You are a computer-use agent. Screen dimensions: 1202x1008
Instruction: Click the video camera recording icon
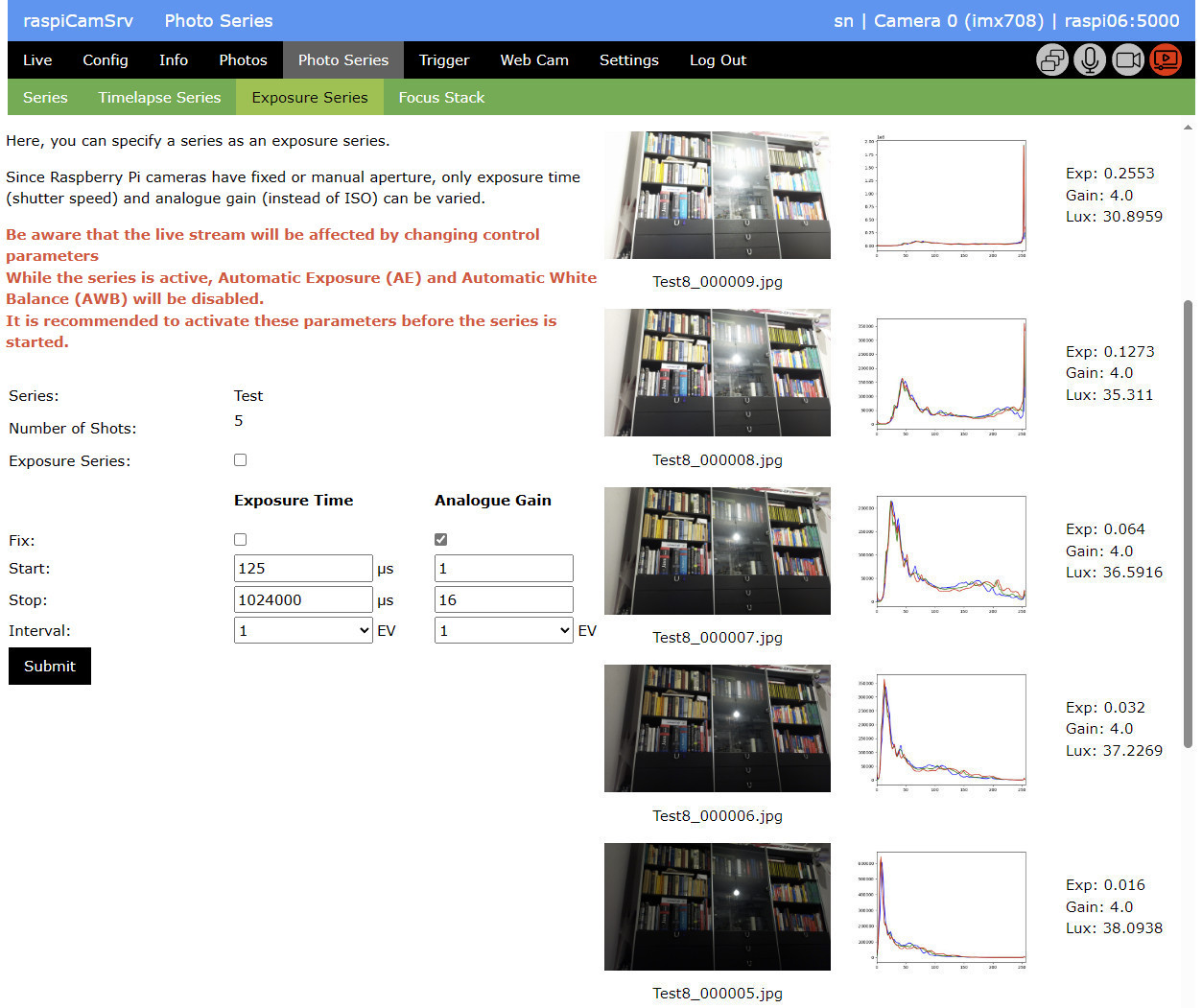tap(1128, 60)
